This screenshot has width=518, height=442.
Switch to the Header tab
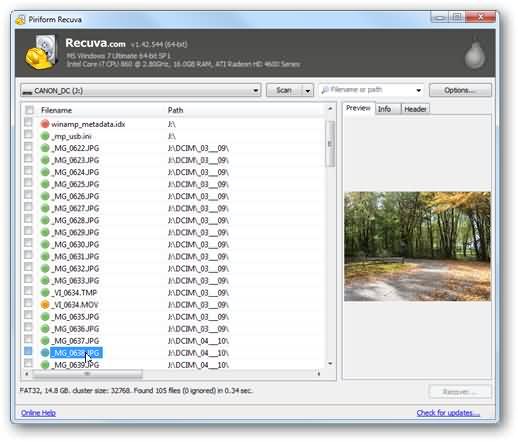(415, 109)
